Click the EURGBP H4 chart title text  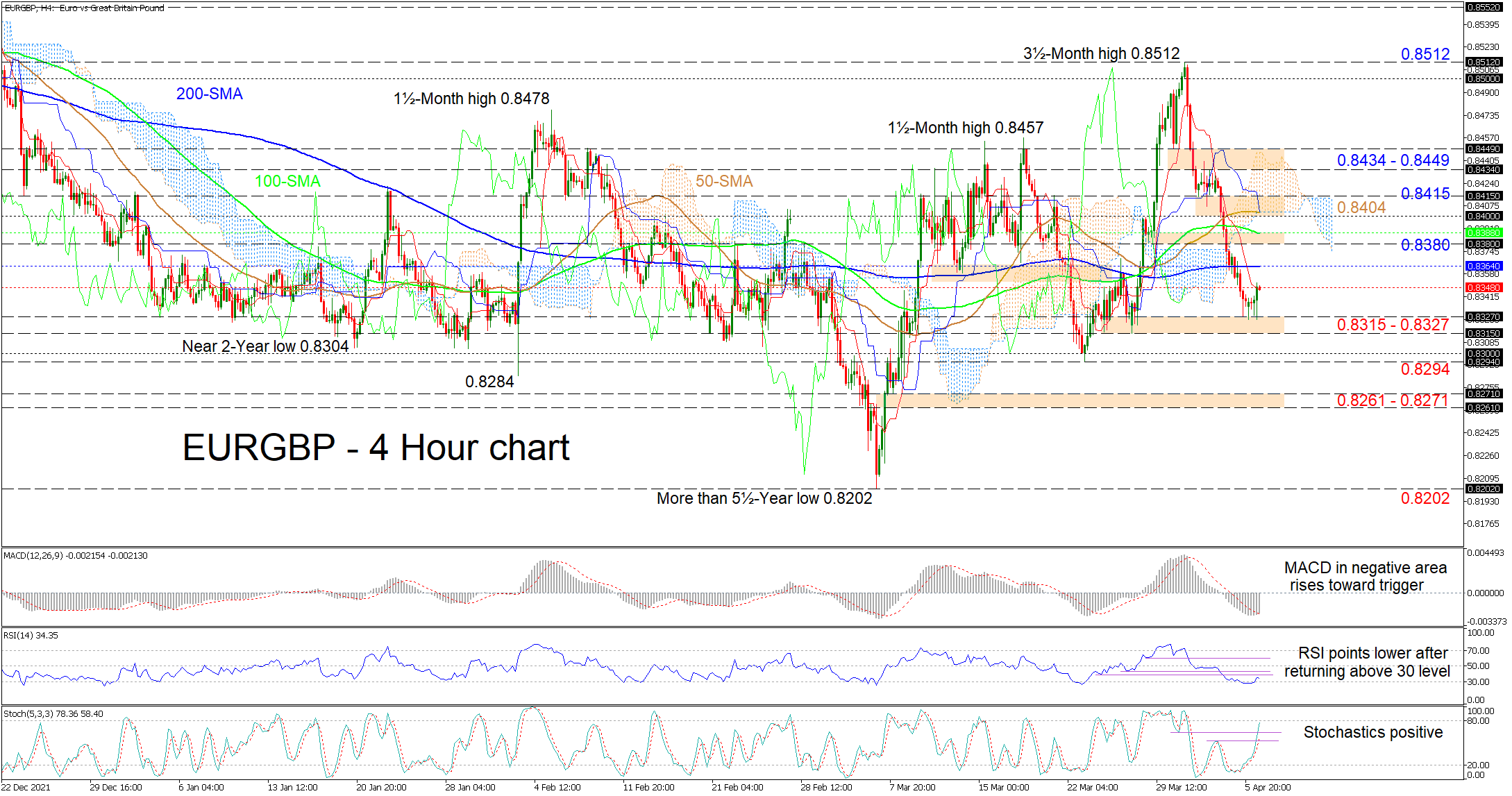[84, 8]
